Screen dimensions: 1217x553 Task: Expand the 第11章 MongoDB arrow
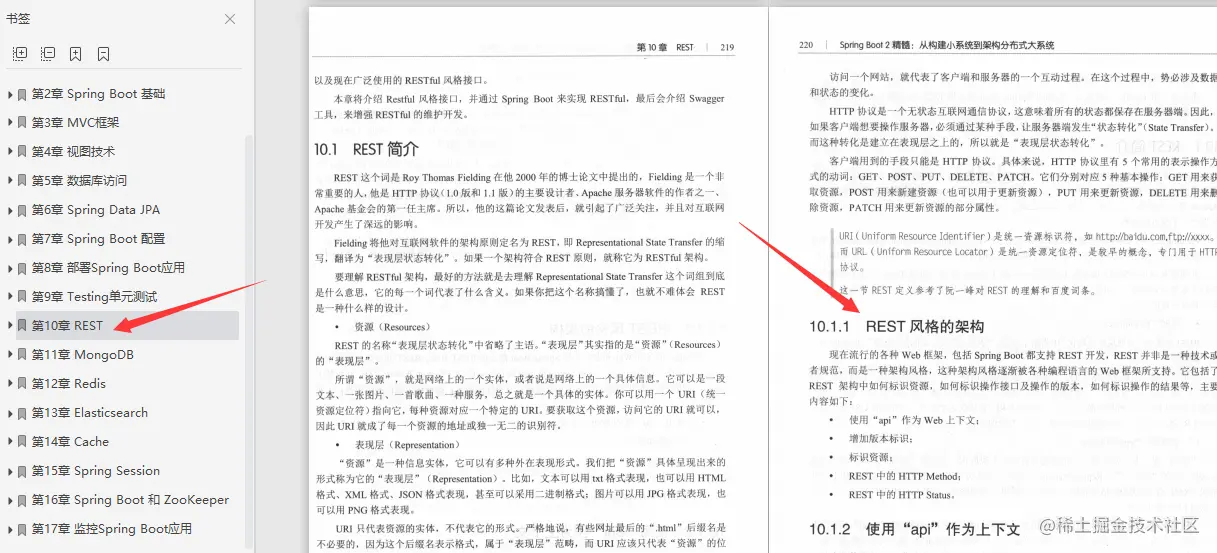pyautogui.click(x=10, y=355)
